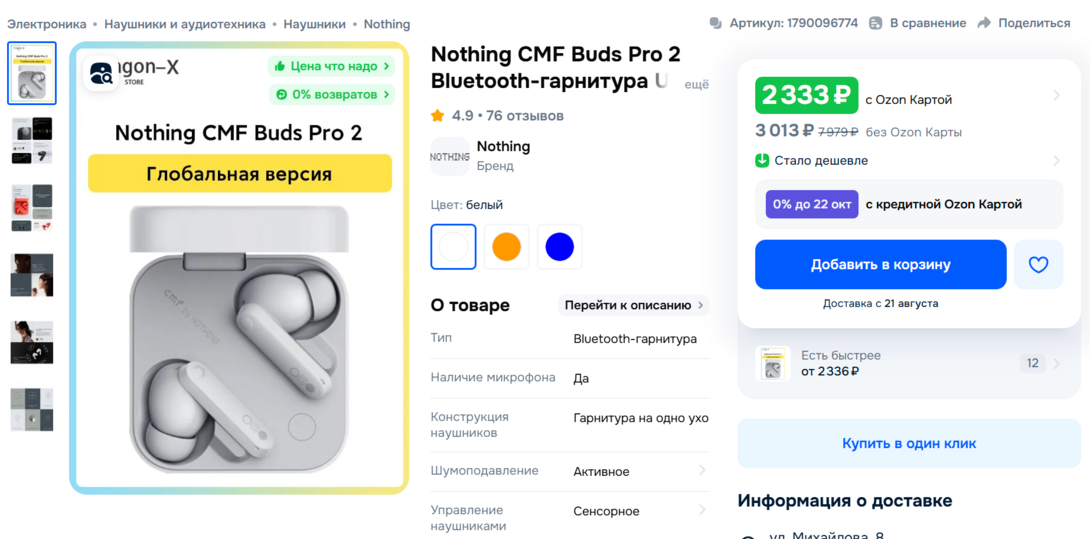Expand the 'Есть быстрее' offers chevron
The image size is (1090, 539).
click(x=1057, y=363)
